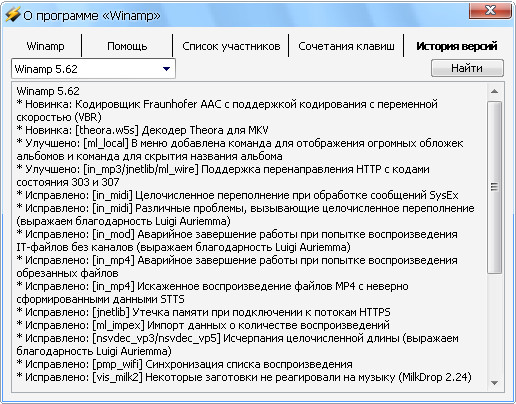Click the [in_mp4] 'Искаженное воспроизведение' line
Viewport: 516px width, 404px height.
coord(212,286)
